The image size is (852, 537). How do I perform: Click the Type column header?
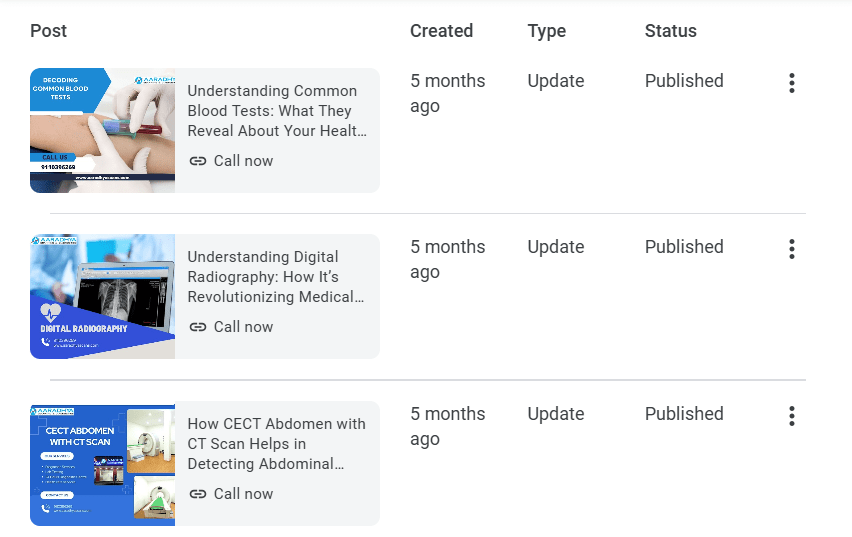[x=546, y=31]
